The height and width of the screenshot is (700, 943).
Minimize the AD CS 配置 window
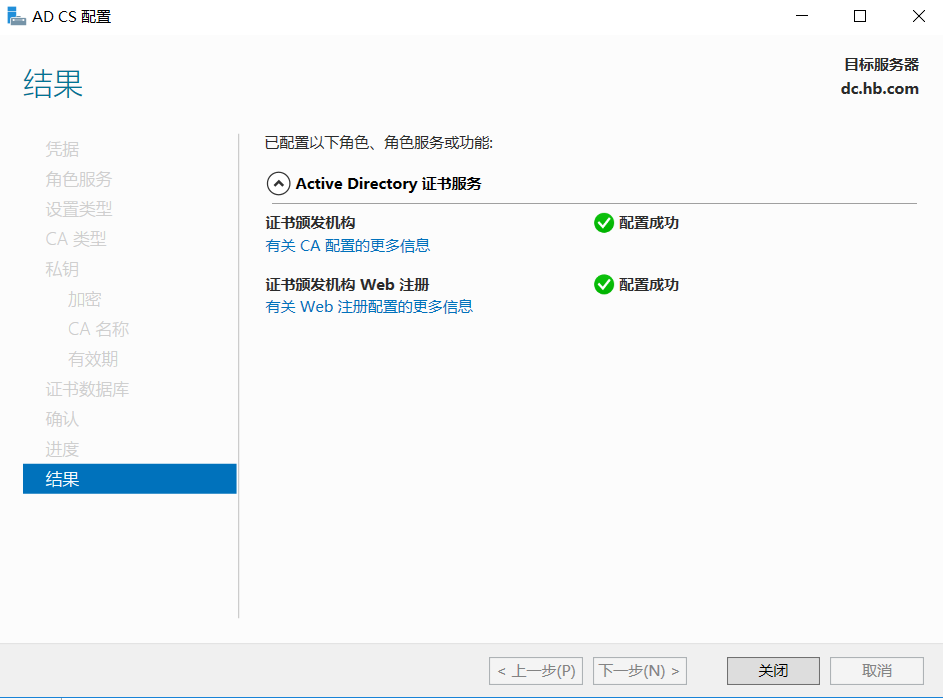[x=802, y=16]
